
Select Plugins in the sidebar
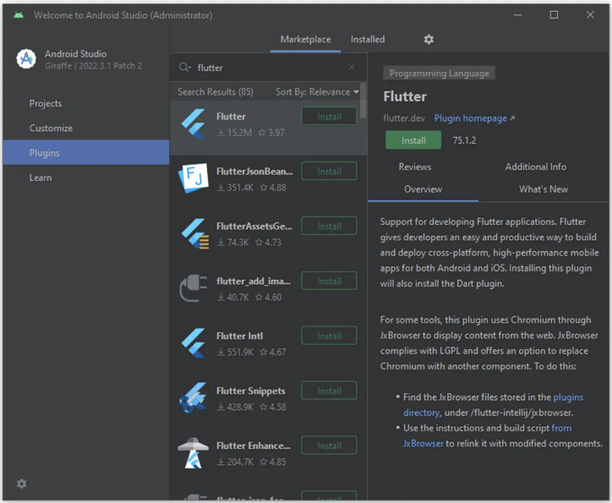86,153
